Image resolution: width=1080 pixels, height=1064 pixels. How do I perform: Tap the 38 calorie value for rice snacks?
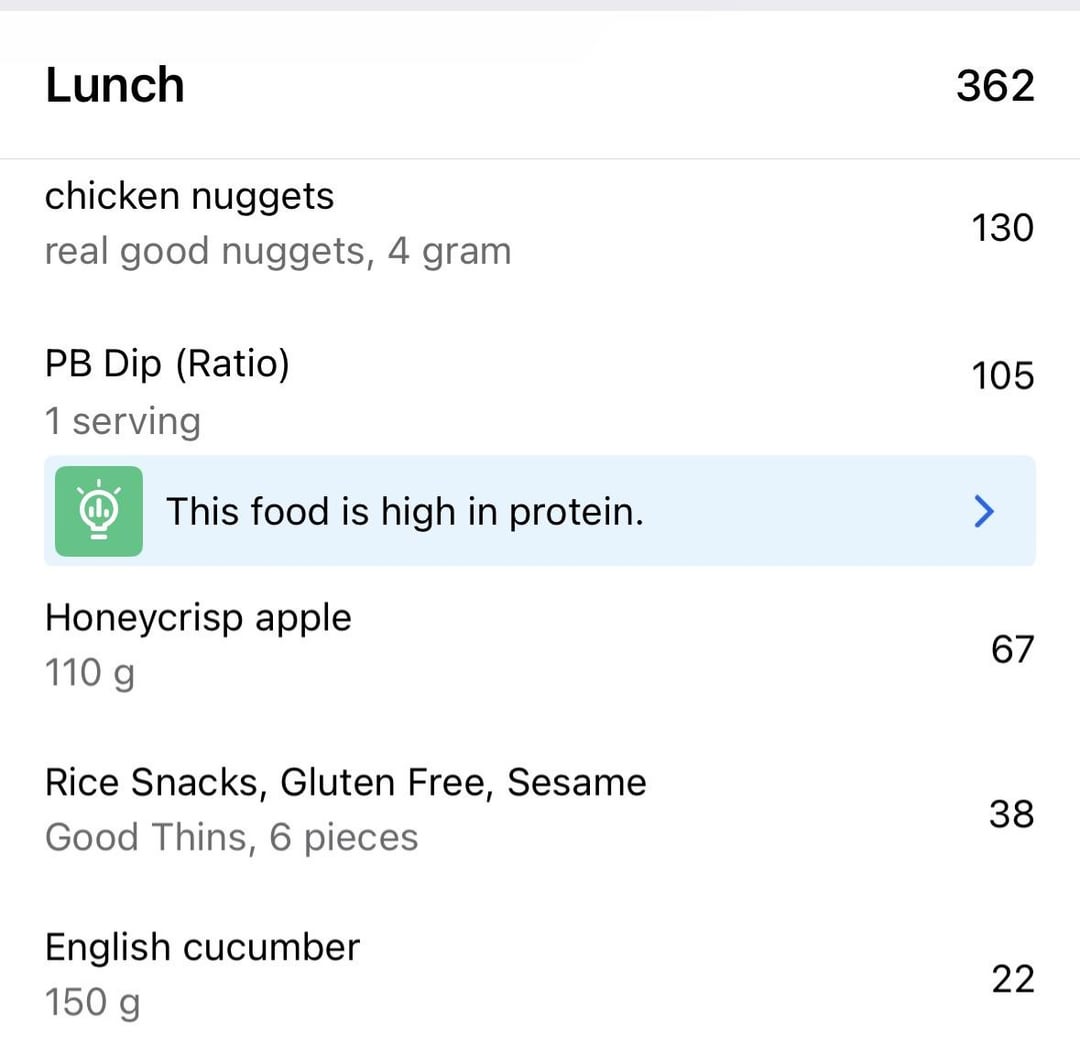(1012, 814)
